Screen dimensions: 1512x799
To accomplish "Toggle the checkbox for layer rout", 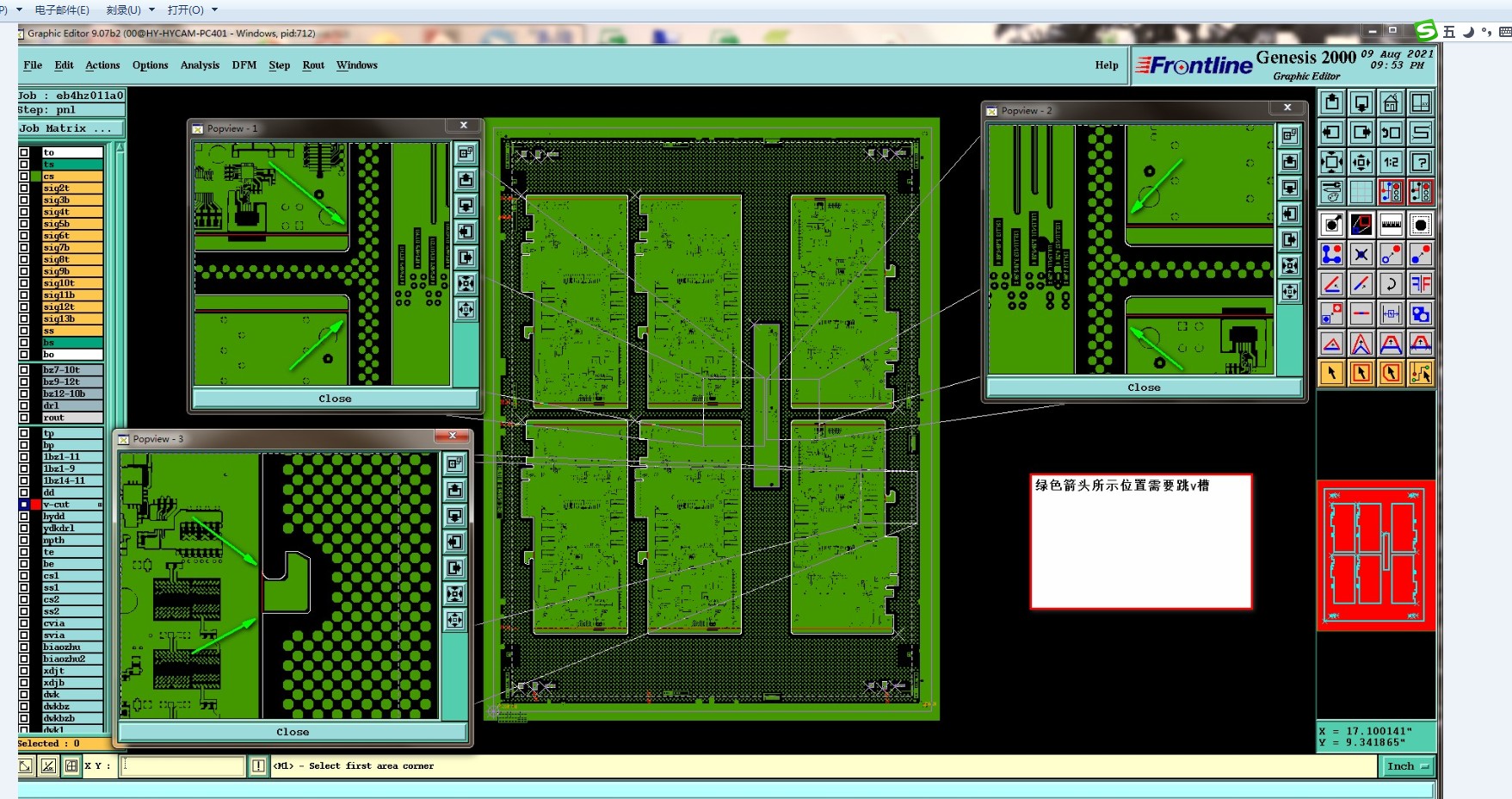I will (x=24, y=418).
